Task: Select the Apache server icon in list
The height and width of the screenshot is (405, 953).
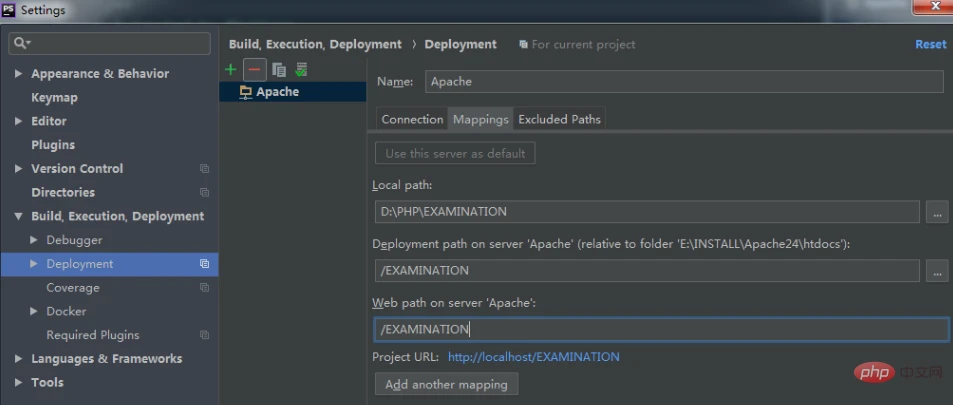Action: [246, 92]
